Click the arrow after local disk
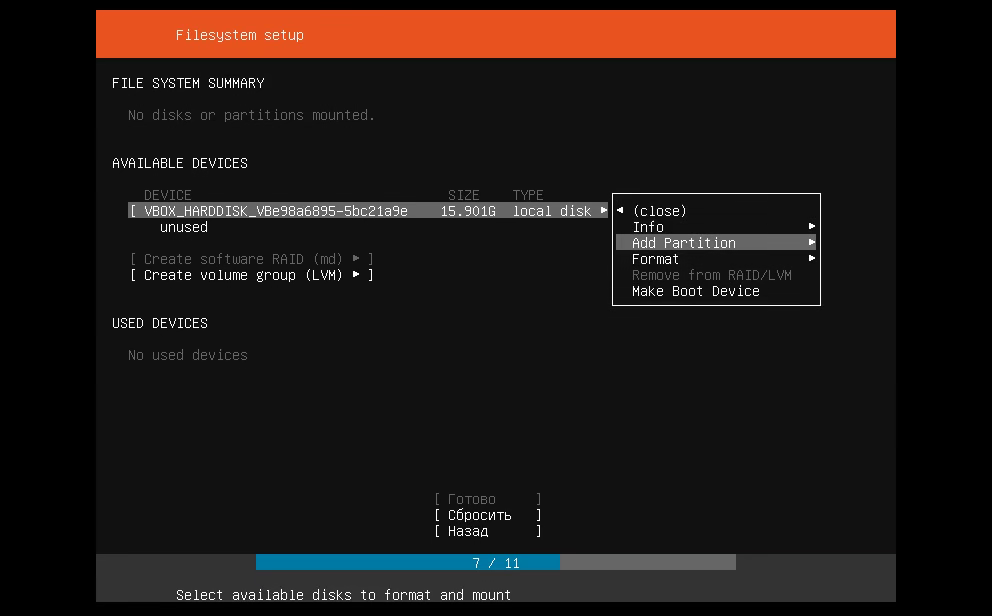 pos(603,211)
